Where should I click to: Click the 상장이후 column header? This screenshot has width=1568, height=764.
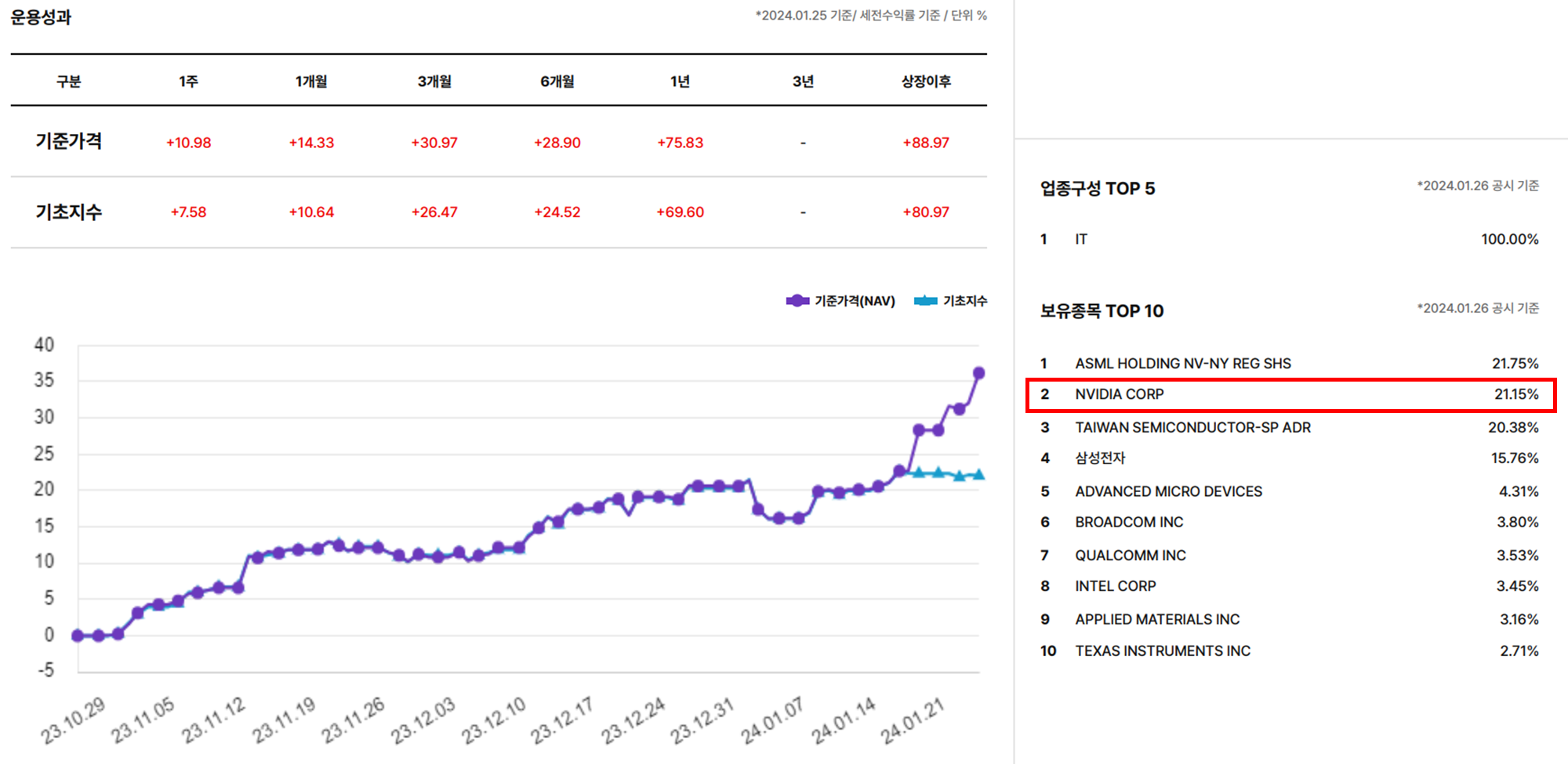point(926,81)
